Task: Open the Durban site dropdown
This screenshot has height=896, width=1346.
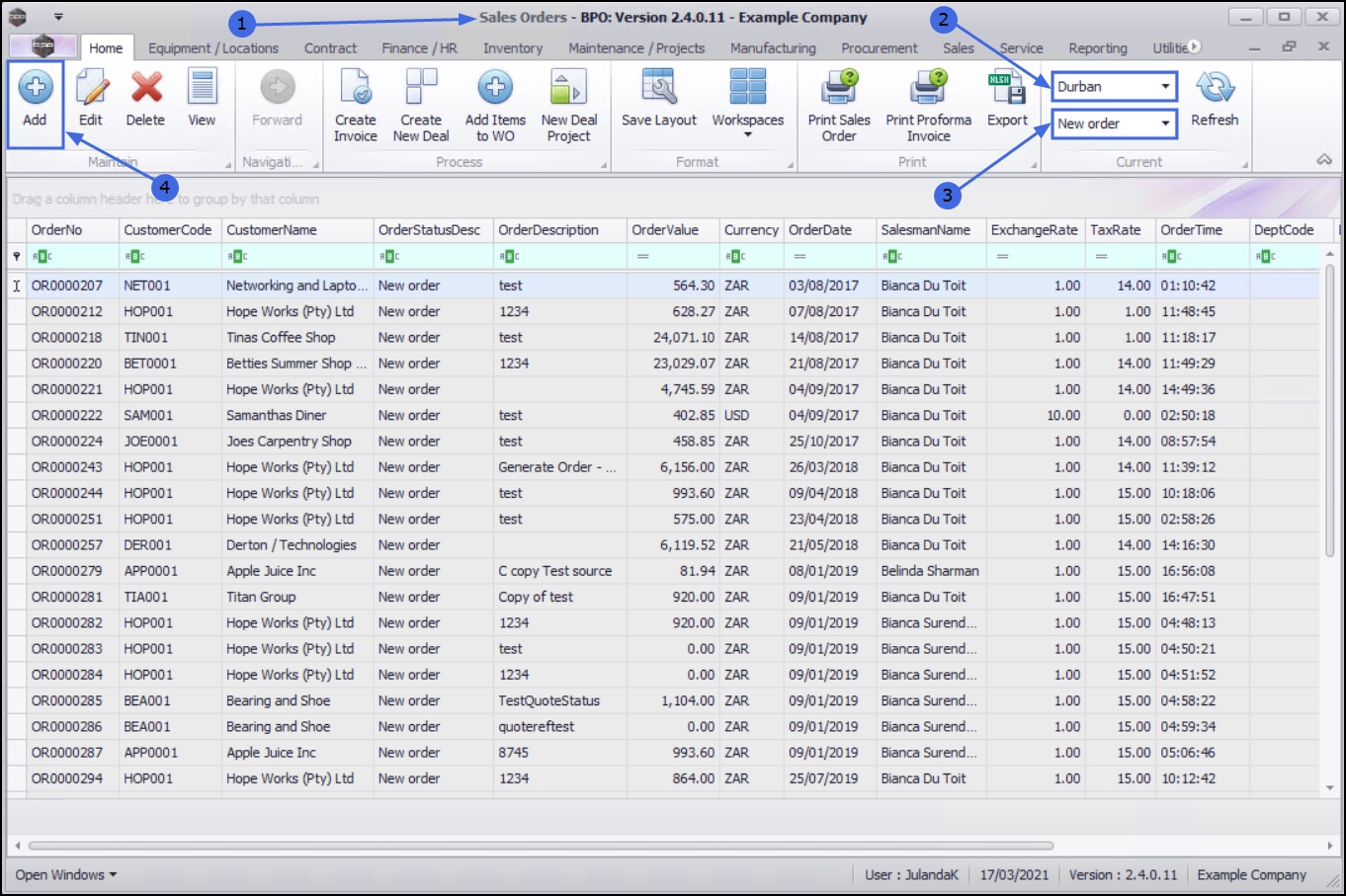Action: point(1166,87)
